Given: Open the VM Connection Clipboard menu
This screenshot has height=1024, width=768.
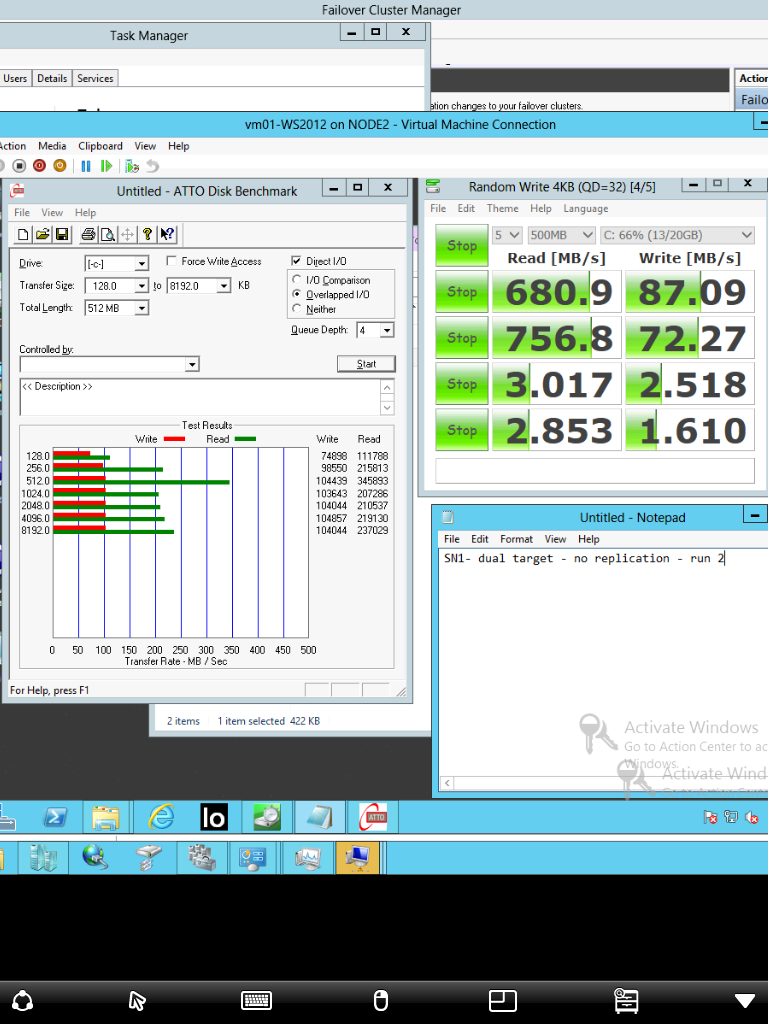Looking at the screenshot, I should click(x=101, y=146).
